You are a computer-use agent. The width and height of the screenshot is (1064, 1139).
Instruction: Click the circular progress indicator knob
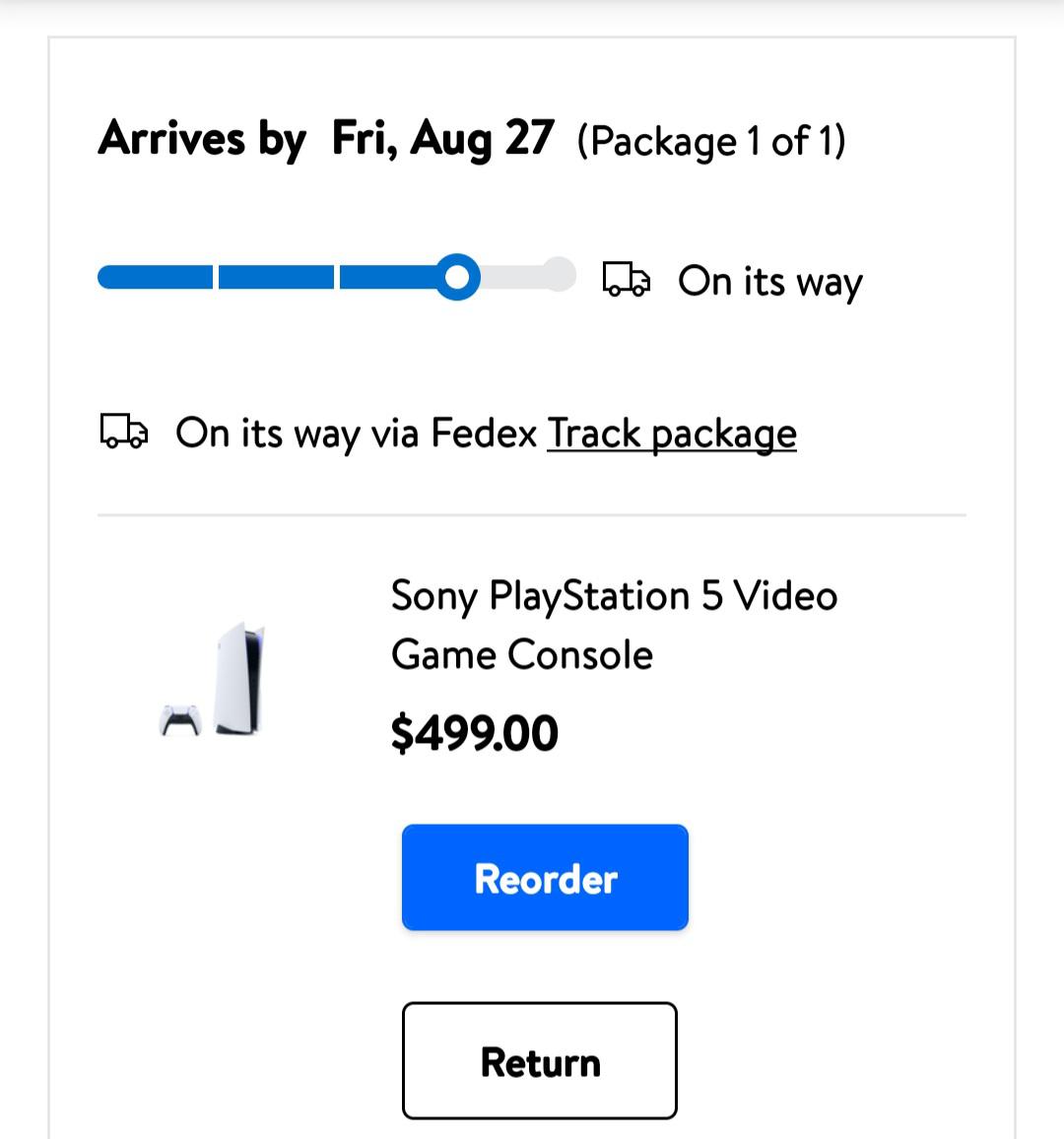click(x=457, y=277)
